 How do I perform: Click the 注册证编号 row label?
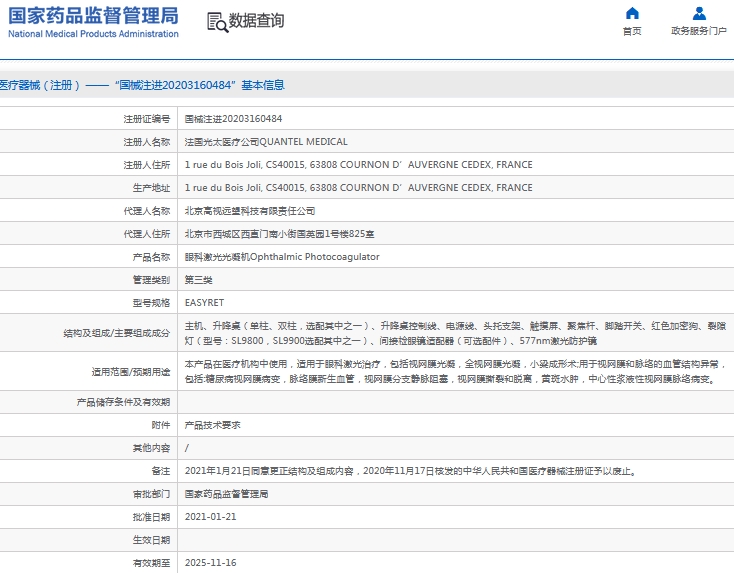[x=147, y=119]
